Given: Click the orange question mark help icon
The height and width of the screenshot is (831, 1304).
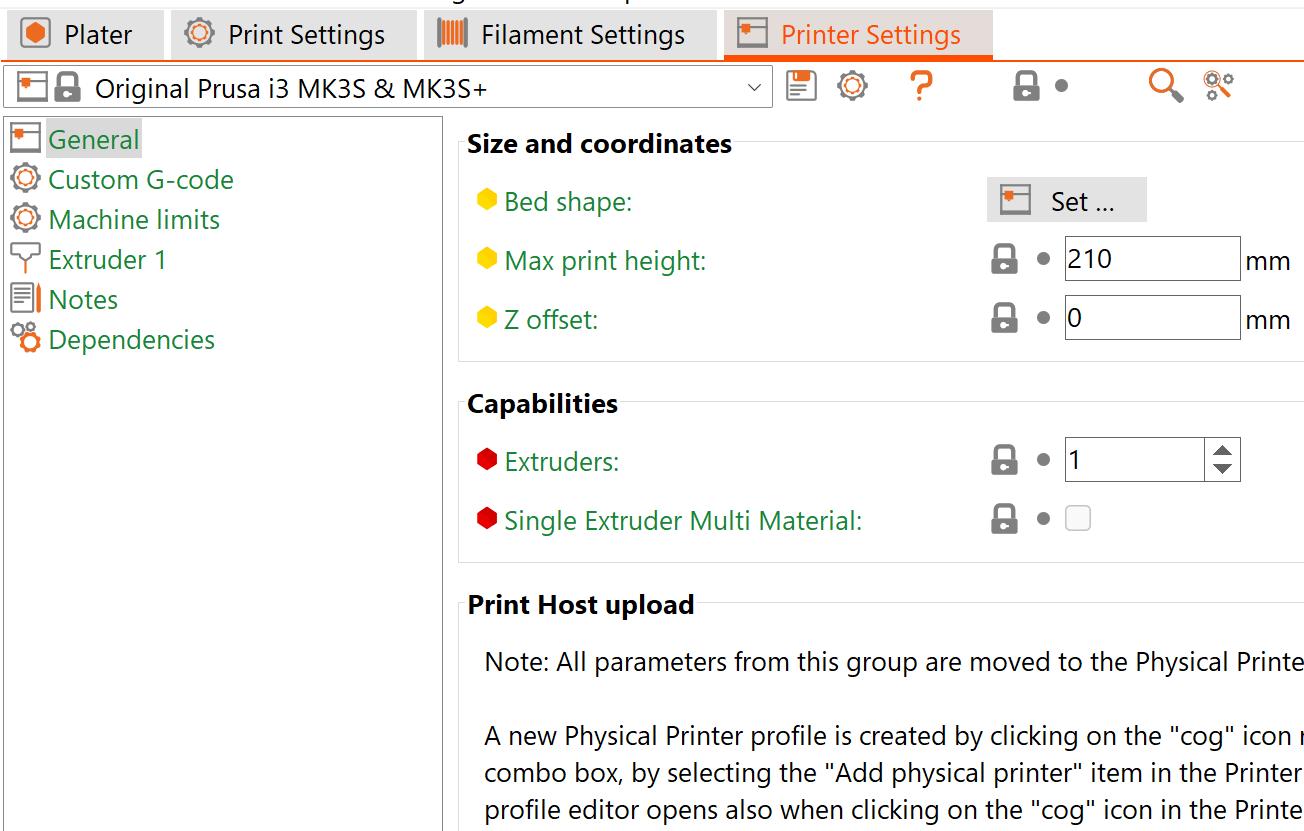Looking at the screenshot, I should pyautogui.click(x=921, y=86).
